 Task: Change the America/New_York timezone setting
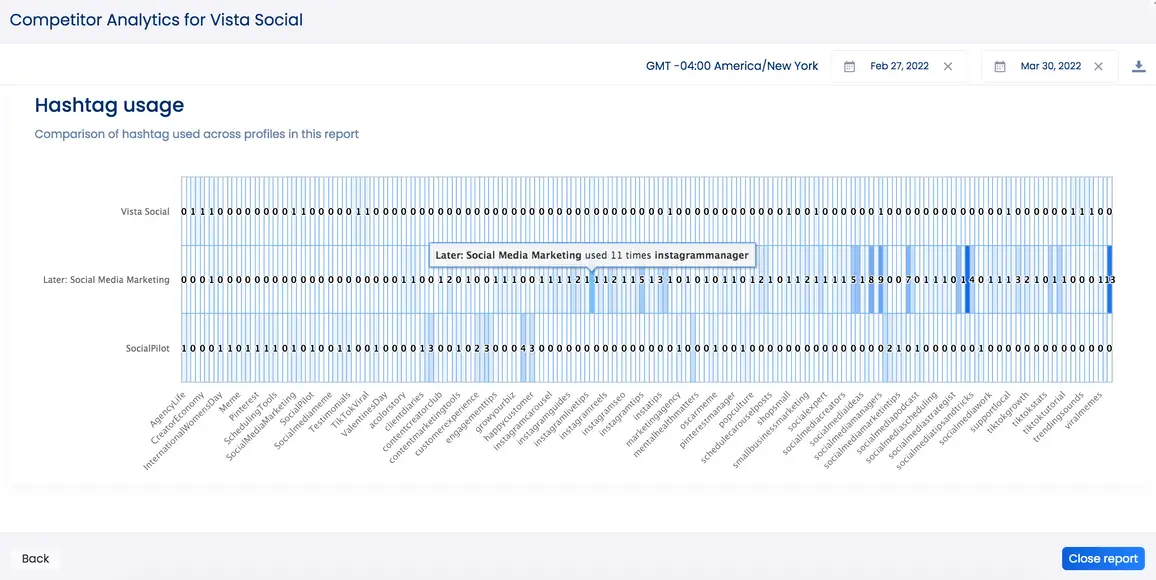click(x=732, y=65)
